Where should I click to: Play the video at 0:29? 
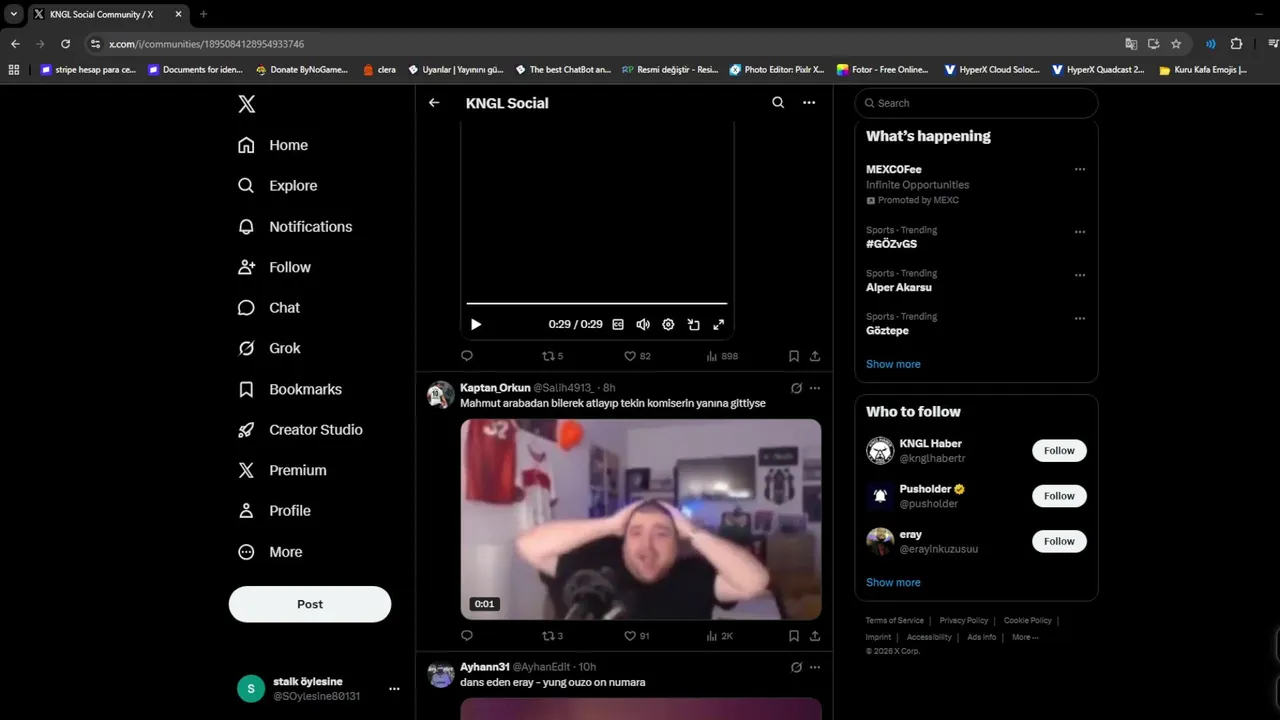pos(476,324)
